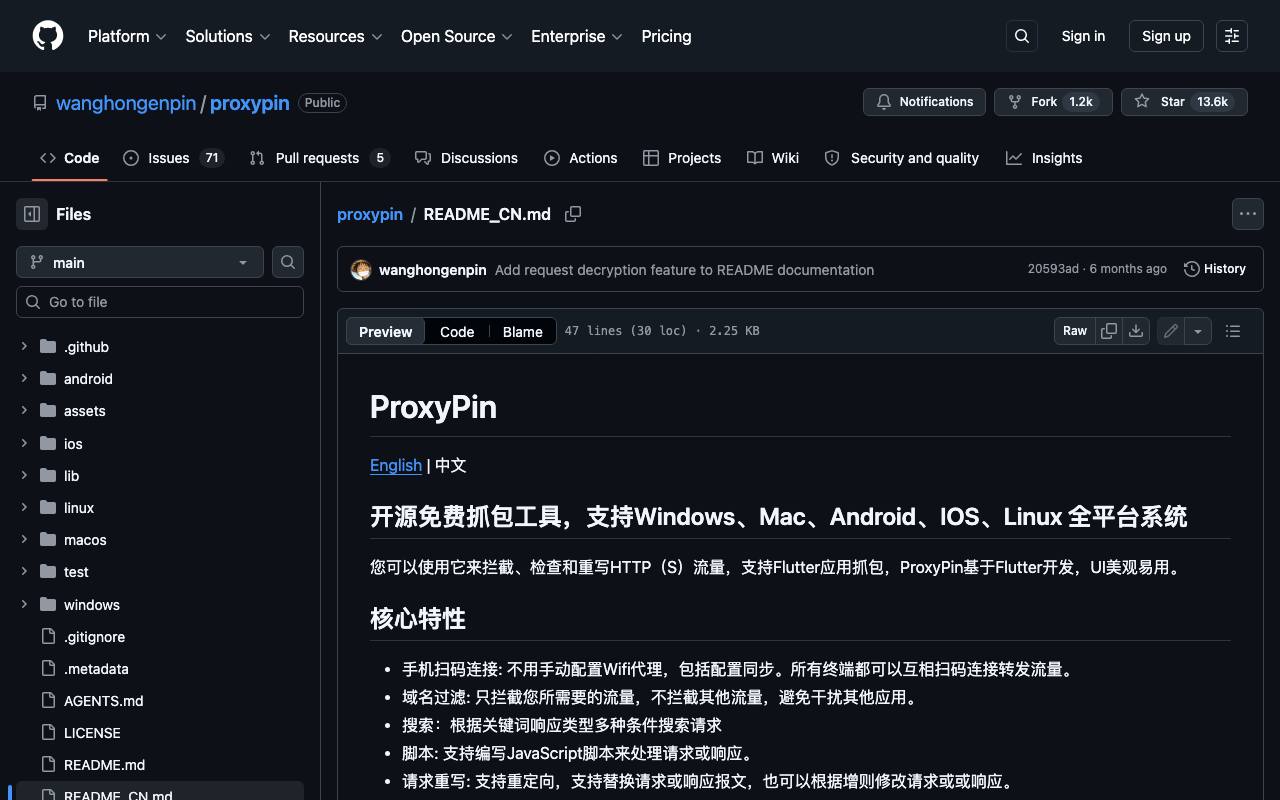Viewport: 1280px width, 800px height.
Task: Open the Resources dropdown menu
Action: pos(335,36)
